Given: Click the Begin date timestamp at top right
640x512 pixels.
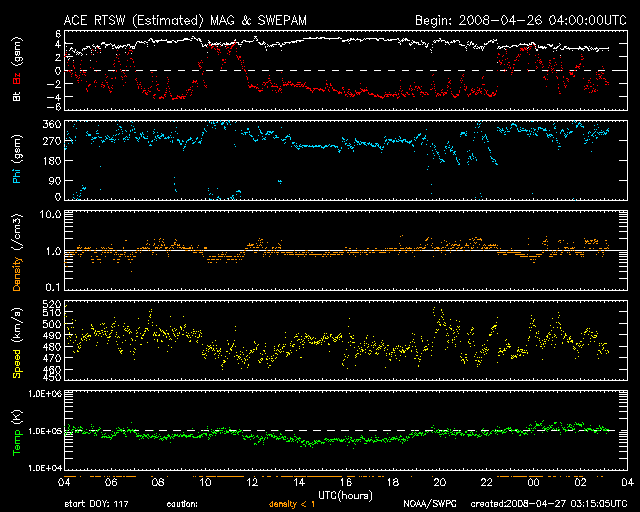Looking at the screenshot, I should pyautogui.click(x=519, y=19).
